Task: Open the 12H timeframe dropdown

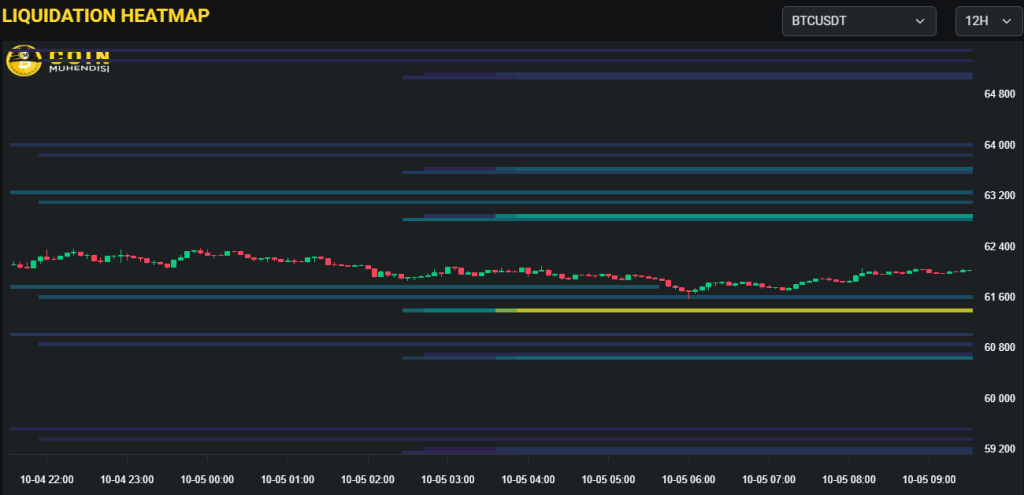Action: point(988,21)
